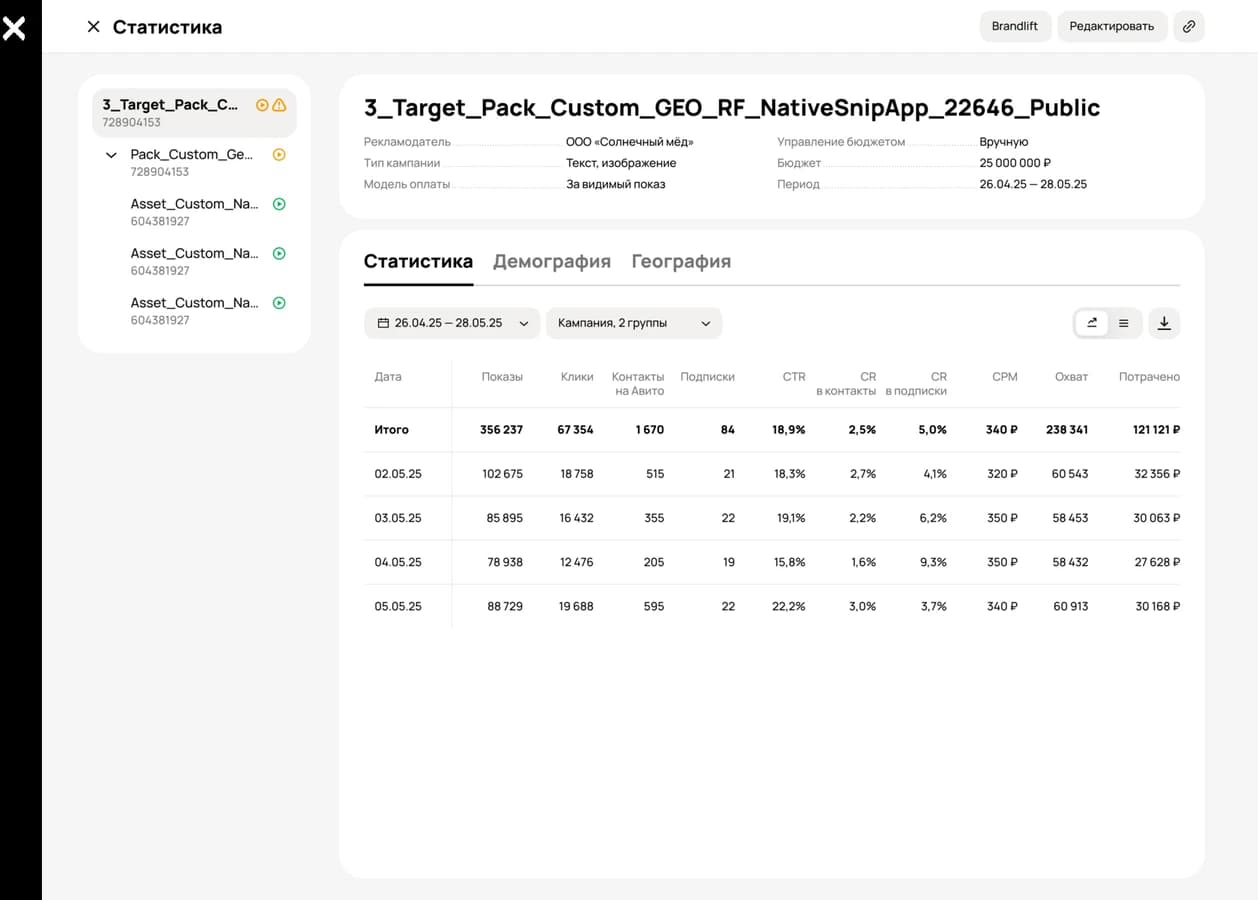Click the Редактировать button
The height and width of the screenshot is (900, 1258).
(1111, 27)
